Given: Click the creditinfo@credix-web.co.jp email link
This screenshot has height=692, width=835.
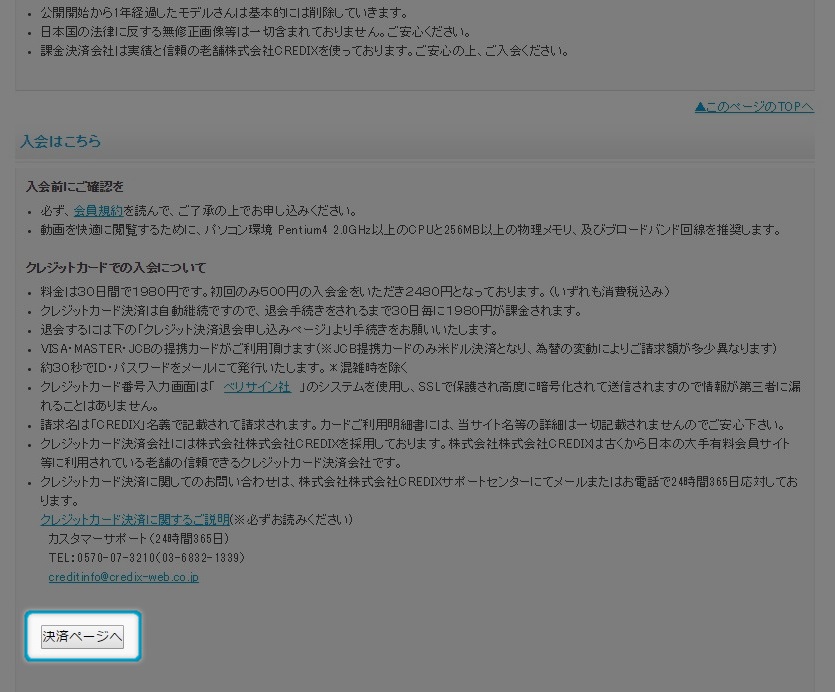Looking at the screenshot, I should 123,577.
